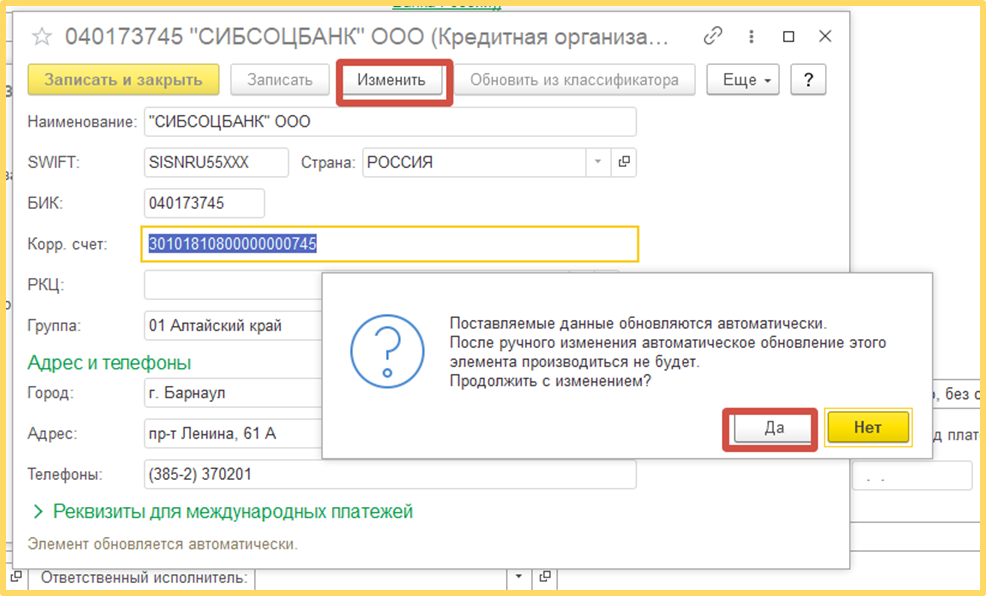Copy link to this bank record
986x596 pixels.
pos(712,36)
